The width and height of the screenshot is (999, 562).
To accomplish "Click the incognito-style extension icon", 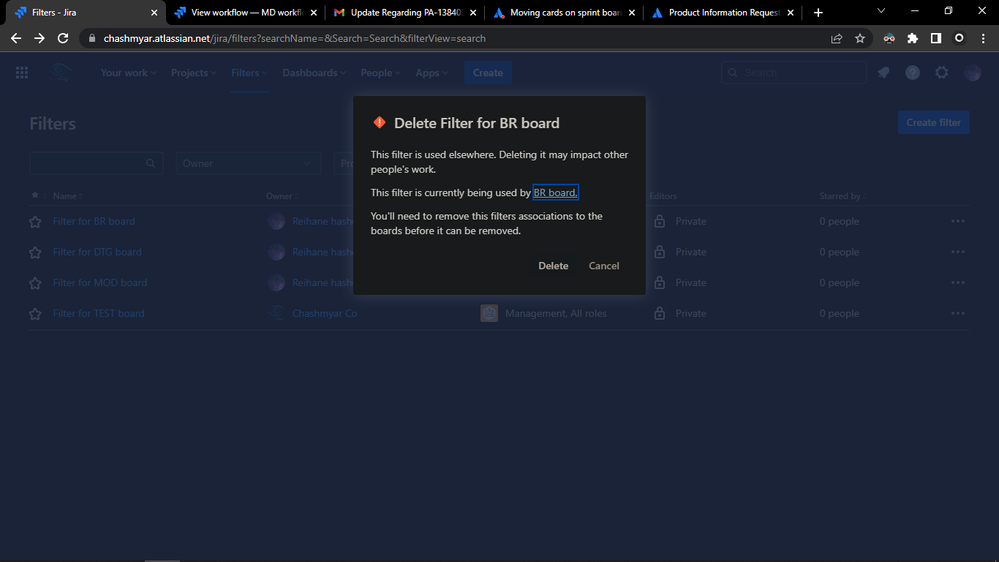I will [x=889, y=38].
